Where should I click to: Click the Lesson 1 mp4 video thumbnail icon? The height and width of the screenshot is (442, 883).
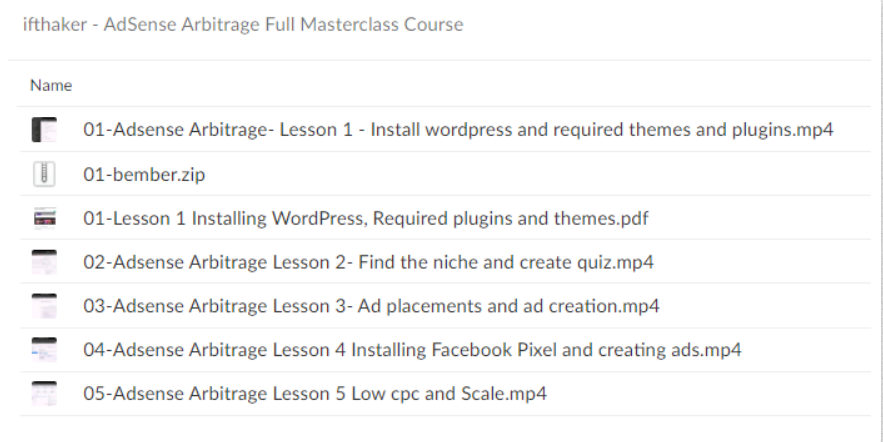44,130
